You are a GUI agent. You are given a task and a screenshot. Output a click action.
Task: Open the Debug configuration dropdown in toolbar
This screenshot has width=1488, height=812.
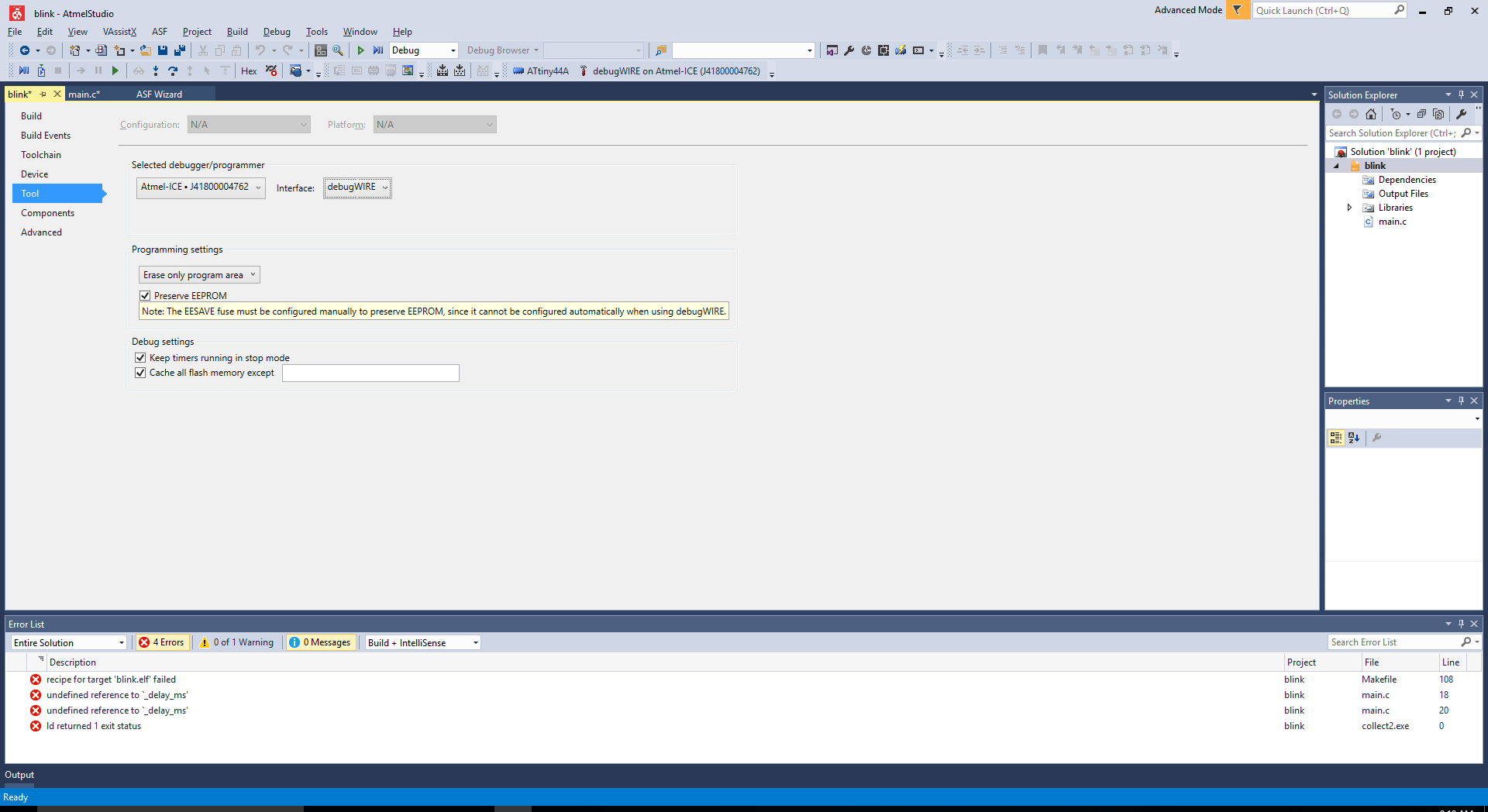coord(423,50)
